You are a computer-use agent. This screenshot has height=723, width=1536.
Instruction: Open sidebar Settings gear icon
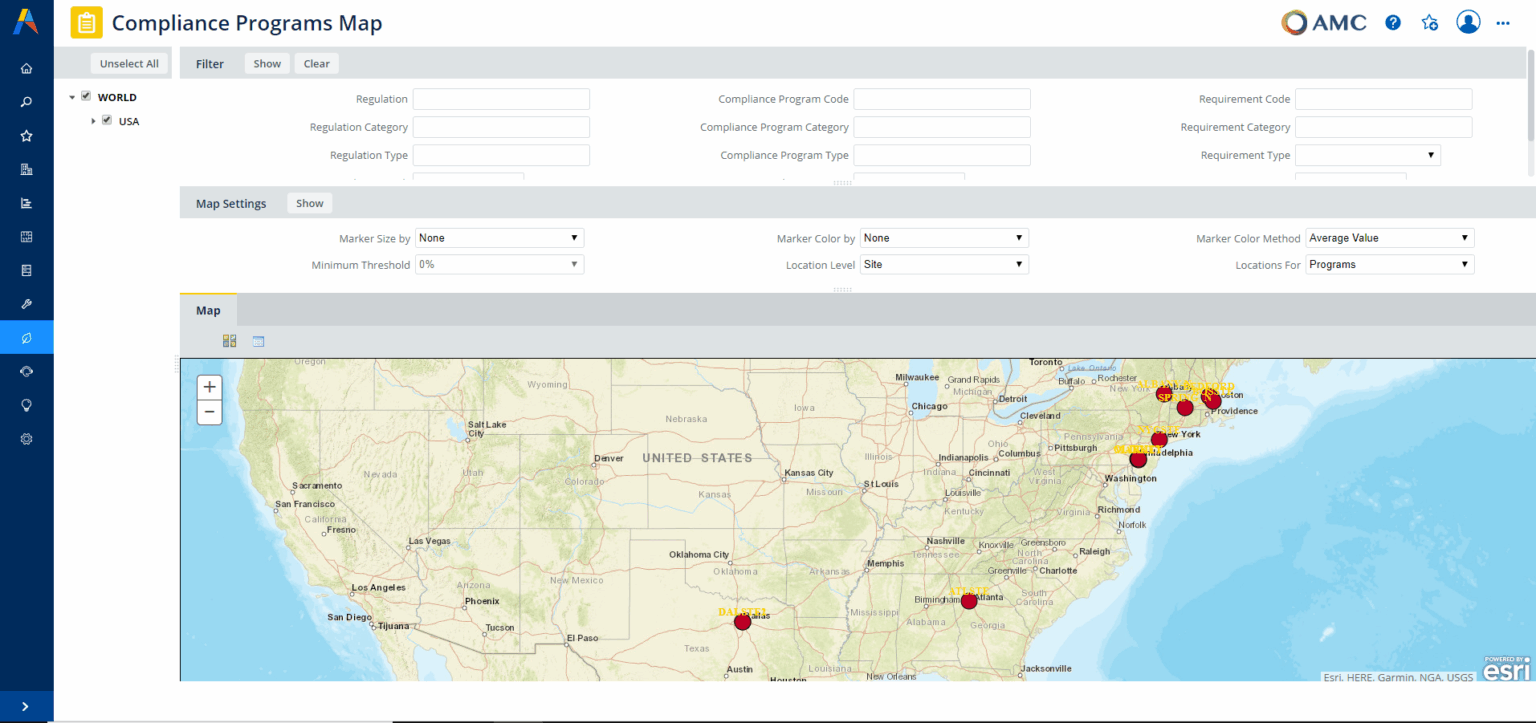(26, 438)
